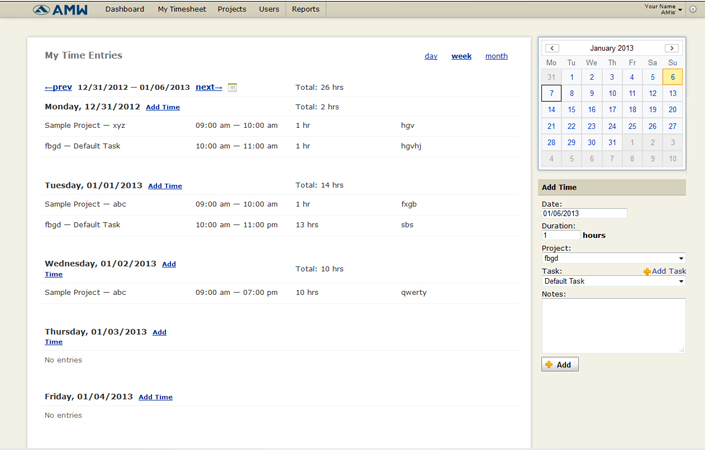Open My Timesheet menu
Viewport: 705px width, 450px height.
182,9
